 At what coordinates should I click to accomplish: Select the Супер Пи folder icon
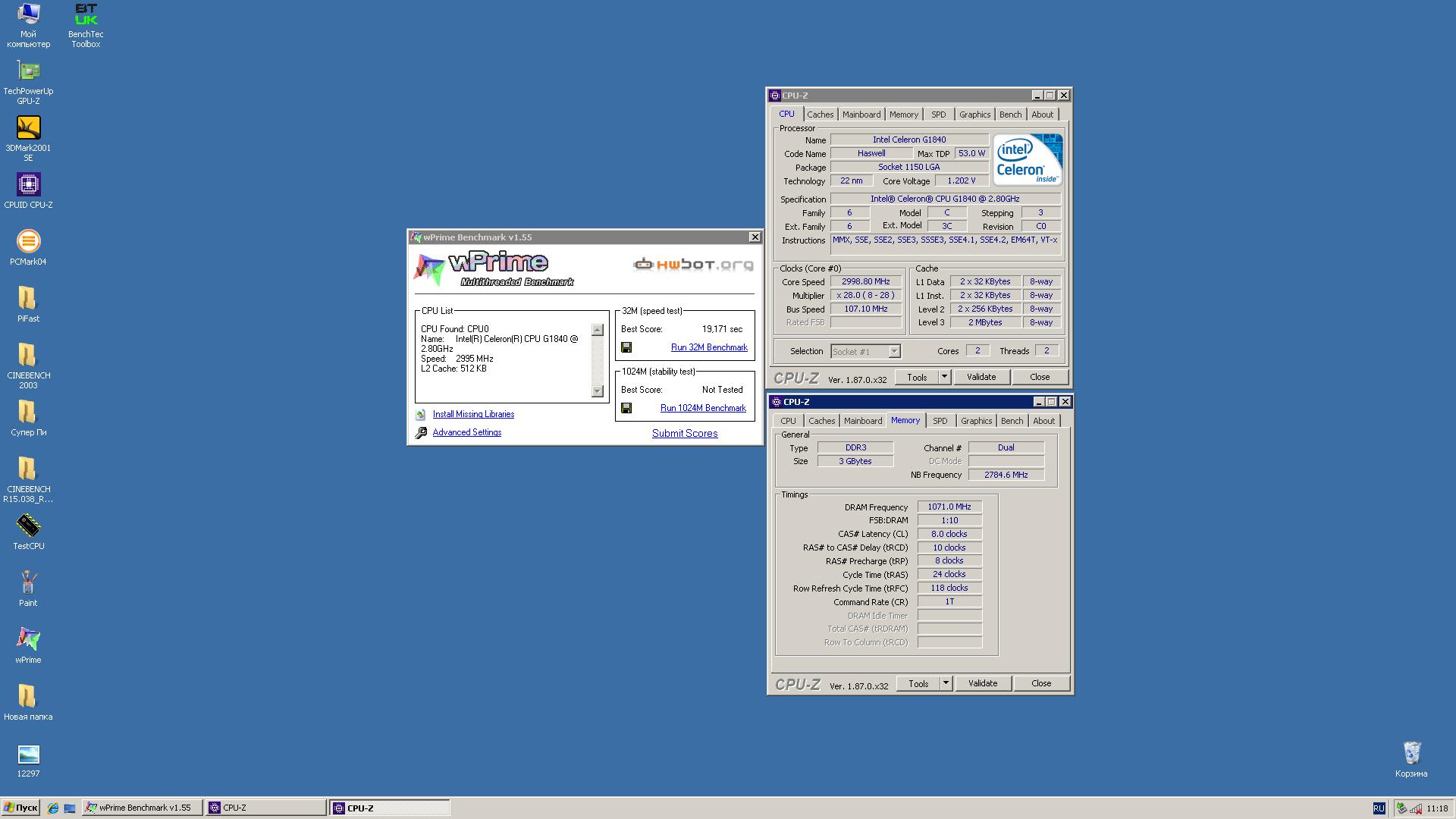click(28, 419)
